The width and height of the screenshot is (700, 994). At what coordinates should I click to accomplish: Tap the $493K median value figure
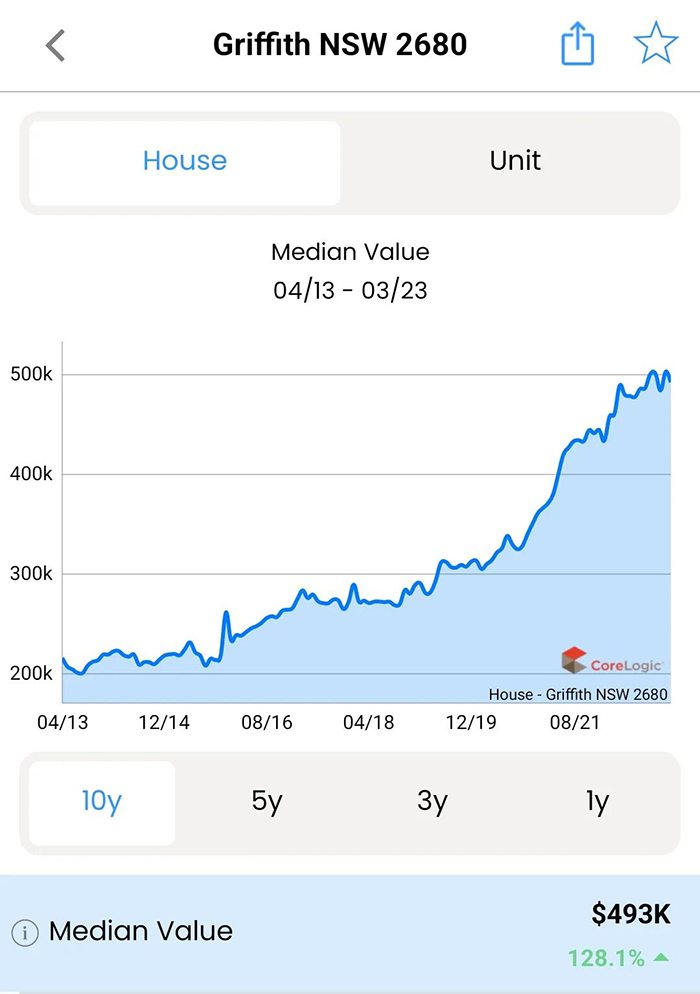click(631, 914)
